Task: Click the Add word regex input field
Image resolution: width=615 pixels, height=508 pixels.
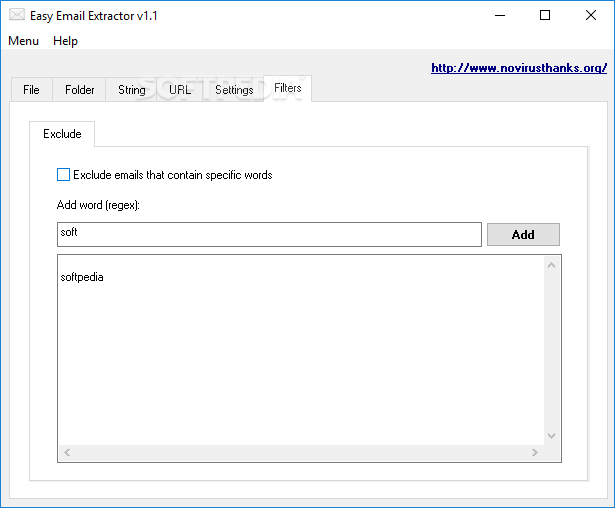Action: [x=269, y=234]
